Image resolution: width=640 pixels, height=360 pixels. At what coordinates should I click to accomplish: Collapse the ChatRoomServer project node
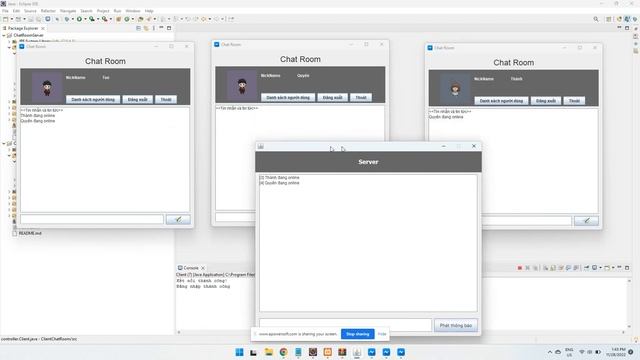4,36
